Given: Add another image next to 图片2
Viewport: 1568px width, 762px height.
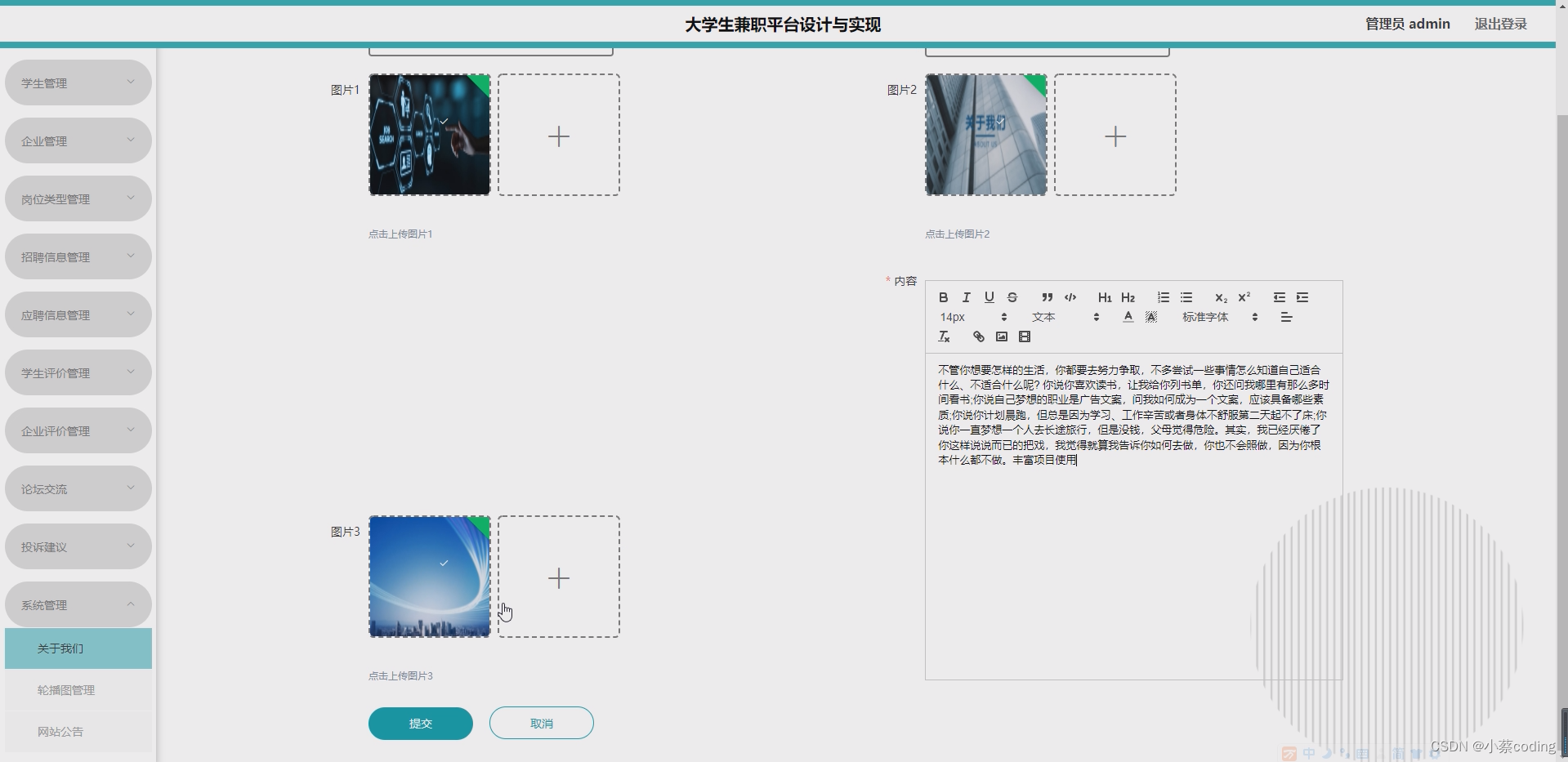Looking at the screenshot, I should (1115, 135).
